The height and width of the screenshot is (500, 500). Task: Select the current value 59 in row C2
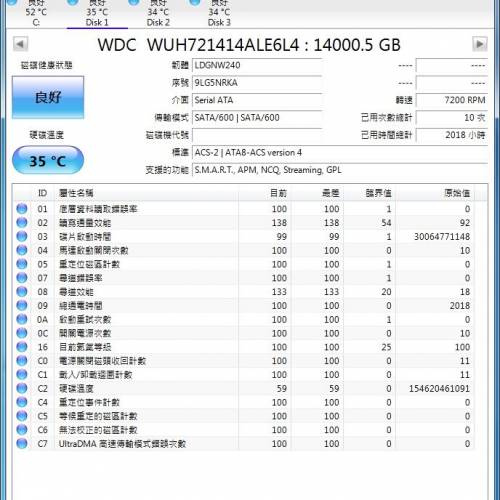coord(282,389)
